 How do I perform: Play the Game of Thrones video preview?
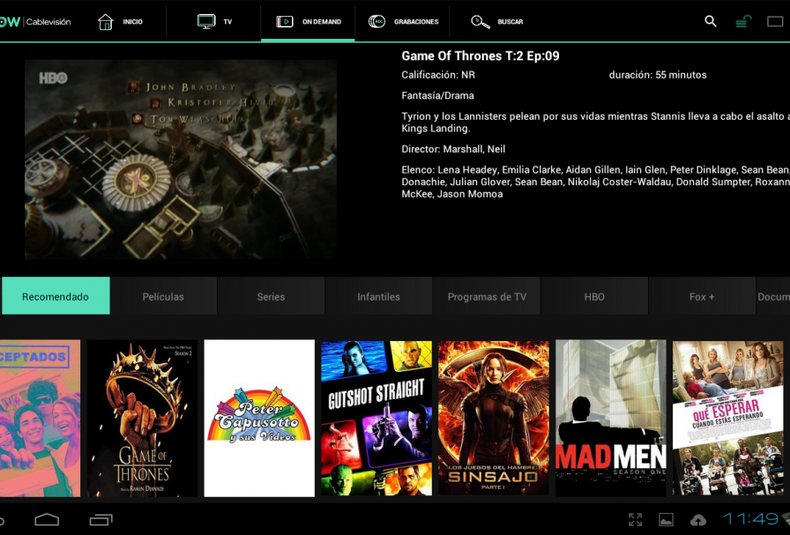[181, 159]
